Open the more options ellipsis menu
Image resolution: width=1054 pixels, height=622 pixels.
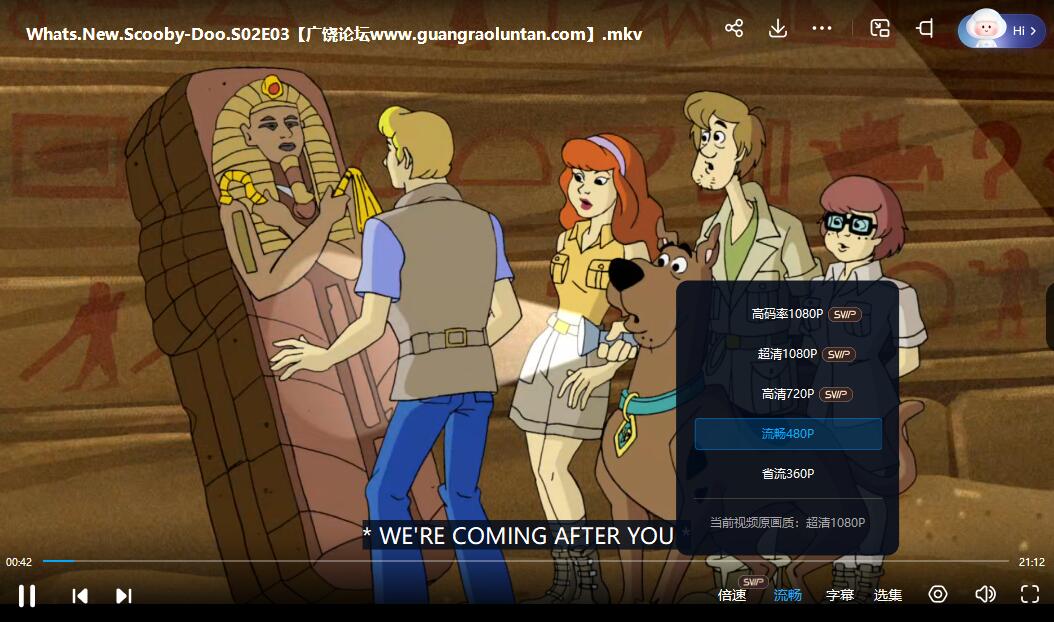pos(821,28)
